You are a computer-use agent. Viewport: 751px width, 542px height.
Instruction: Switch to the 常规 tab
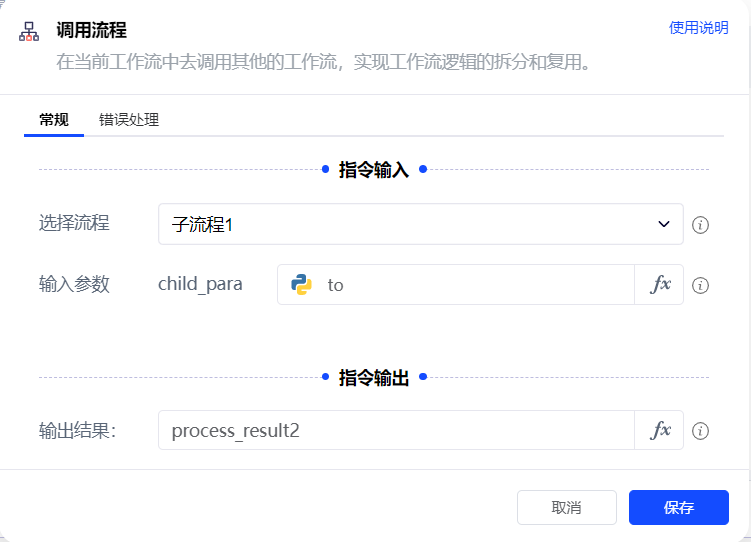[54, 120]
